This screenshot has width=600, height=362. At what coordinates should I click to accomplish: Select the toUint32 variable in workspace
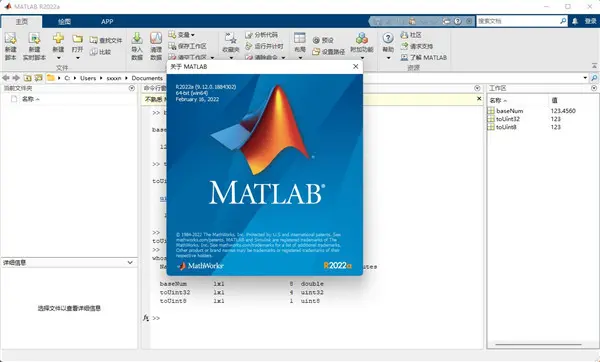(x=508, y=119)
